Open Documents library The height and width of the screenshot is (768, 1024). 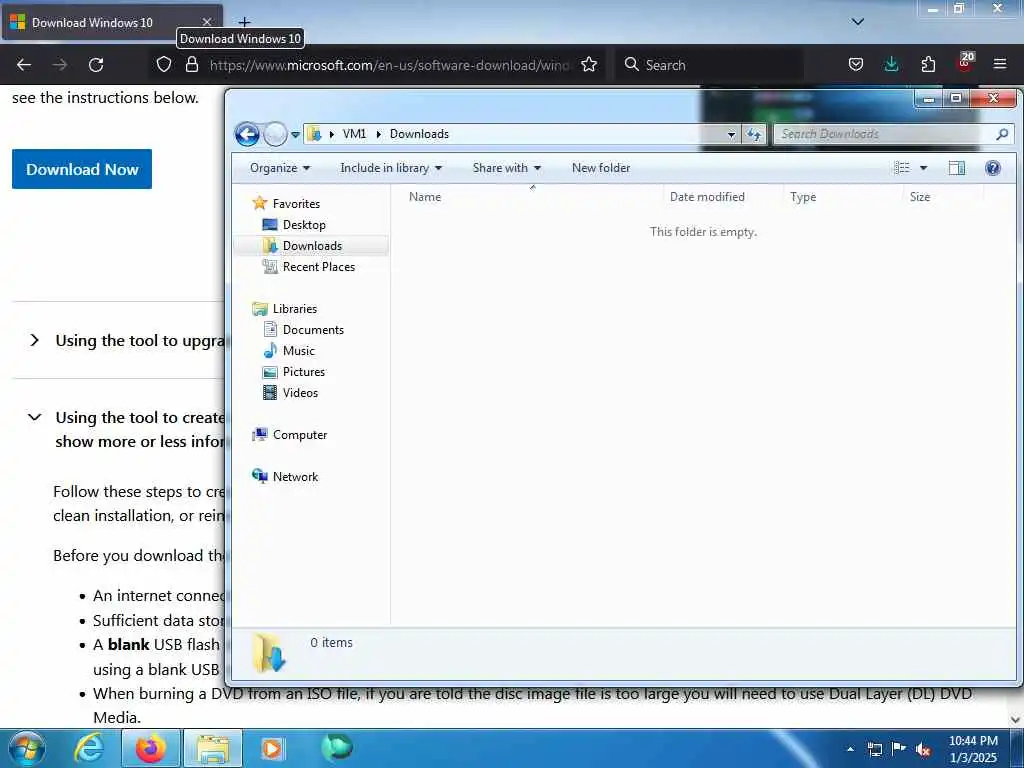click(x=313, y=330)
